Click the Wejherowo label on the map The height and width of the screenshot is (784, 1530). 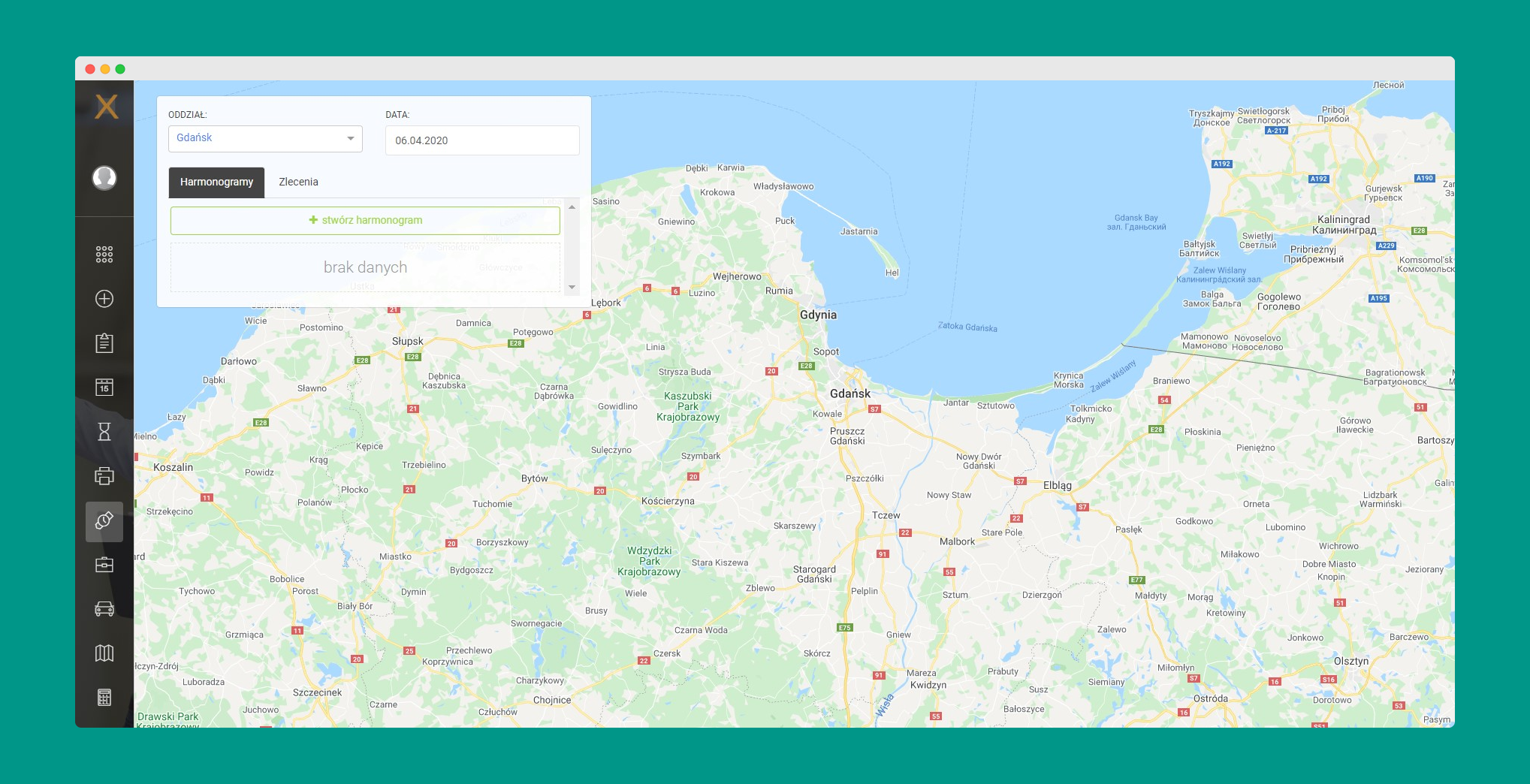tap(736, 277)
